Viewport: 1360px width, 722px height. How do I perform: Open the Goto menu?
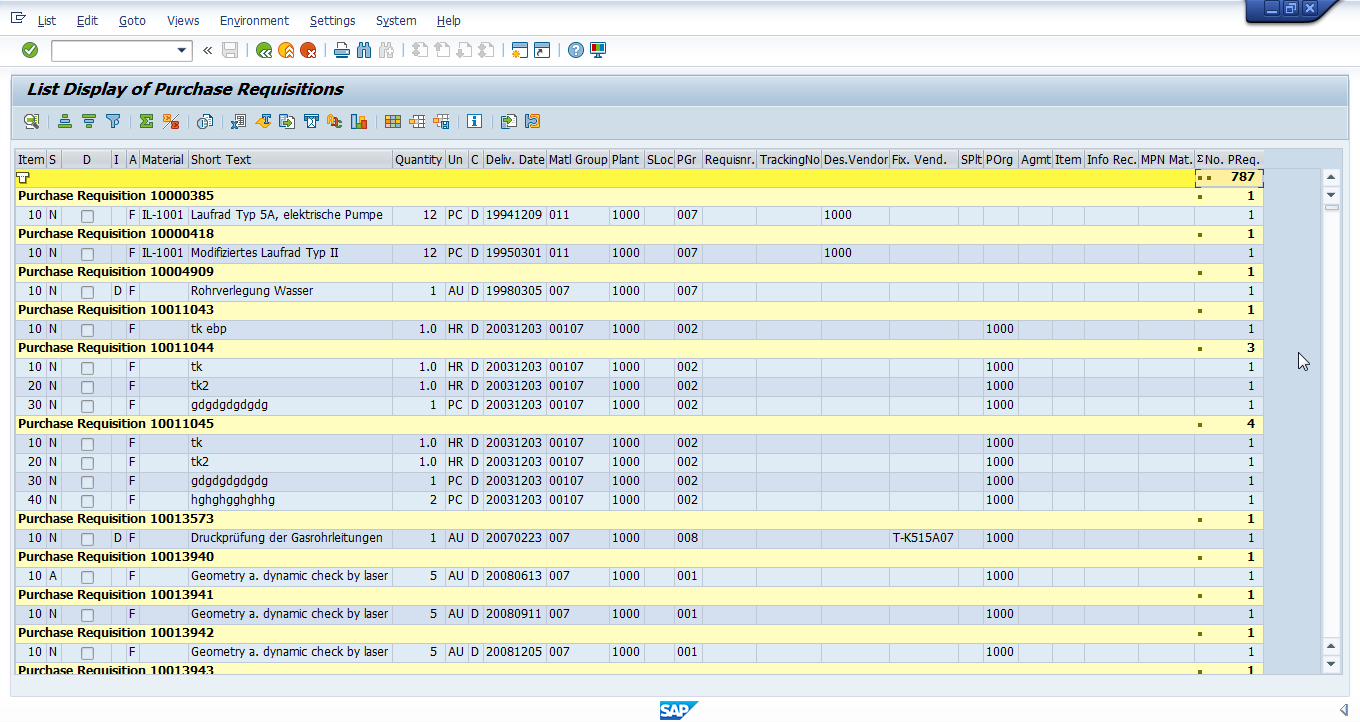coord(132,20)
